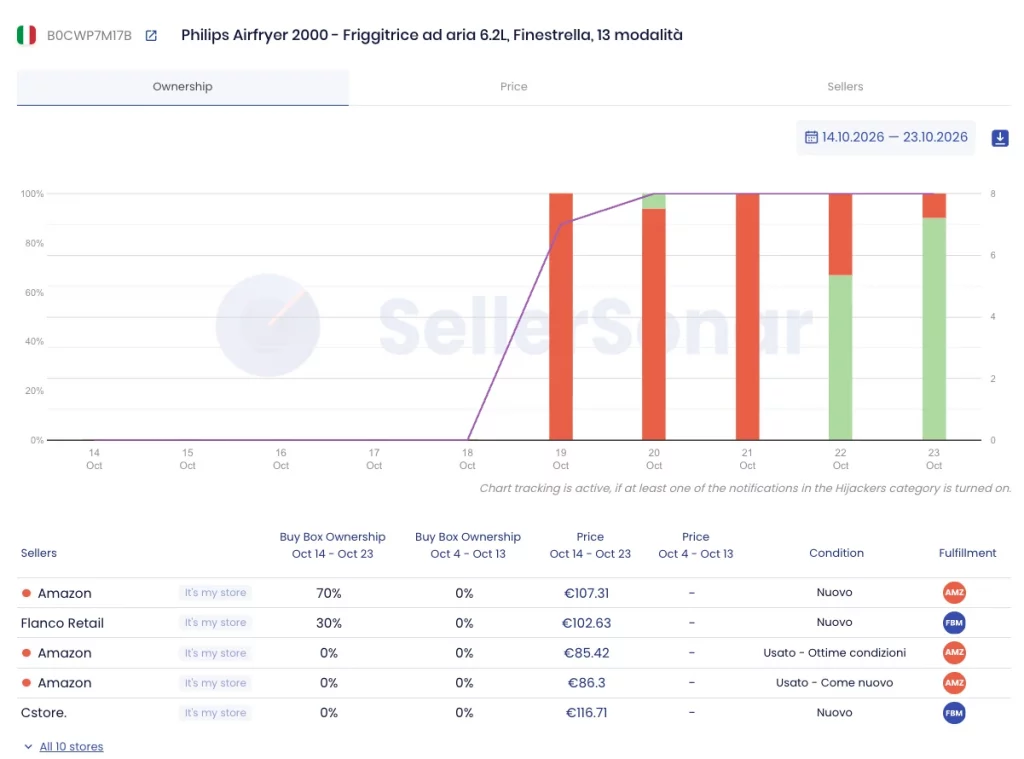The width and height of the screenshot is (1024, 759).
Task: Toggle "It's my store" for Flanco Retail
Action: click(215, 622)
